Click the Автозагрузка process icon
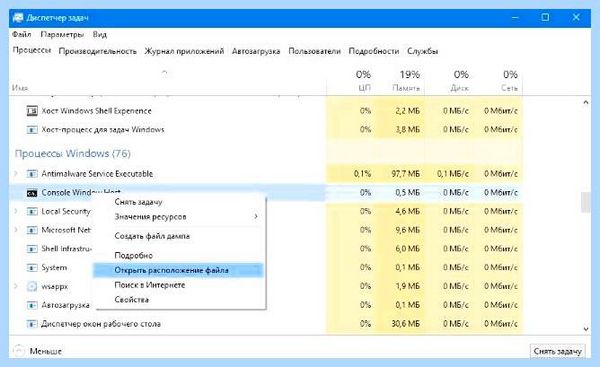The image size is (600, 367). (x=32, y=305)
